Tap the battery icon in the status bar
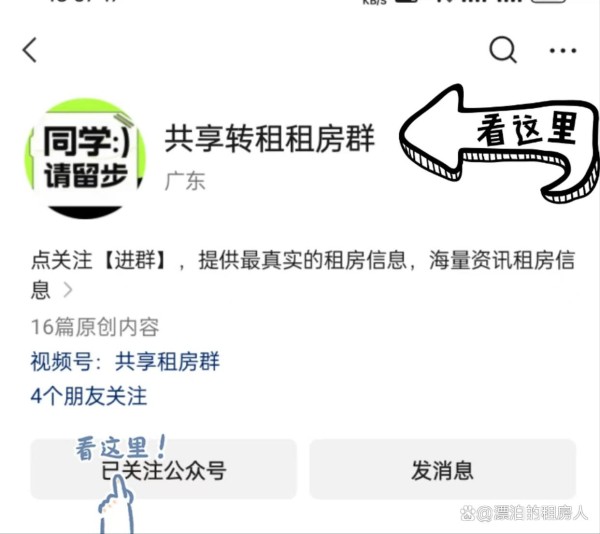This screenshot has width=600, height=534. click(548, 2)
